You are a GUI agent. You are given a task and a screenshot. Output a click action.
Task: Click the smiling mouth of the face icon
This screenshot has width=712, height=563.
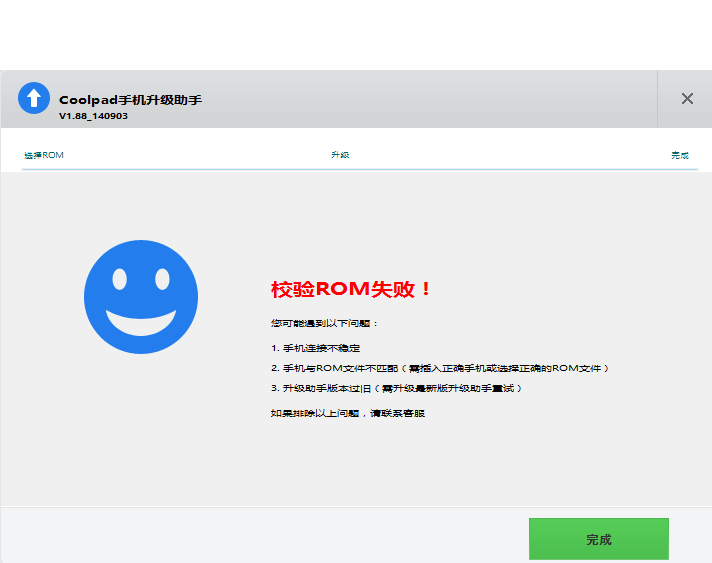(x=141, y=322)
